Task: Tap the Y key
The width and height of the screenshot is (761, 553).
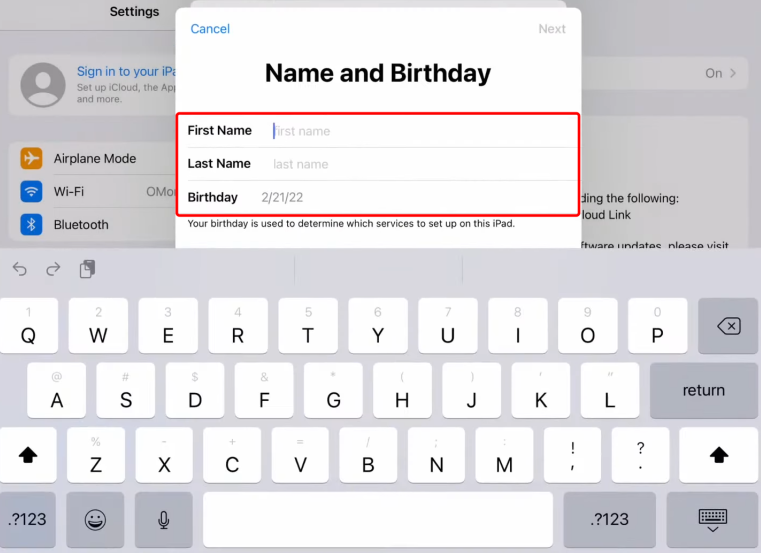Action: coord(378,326)
